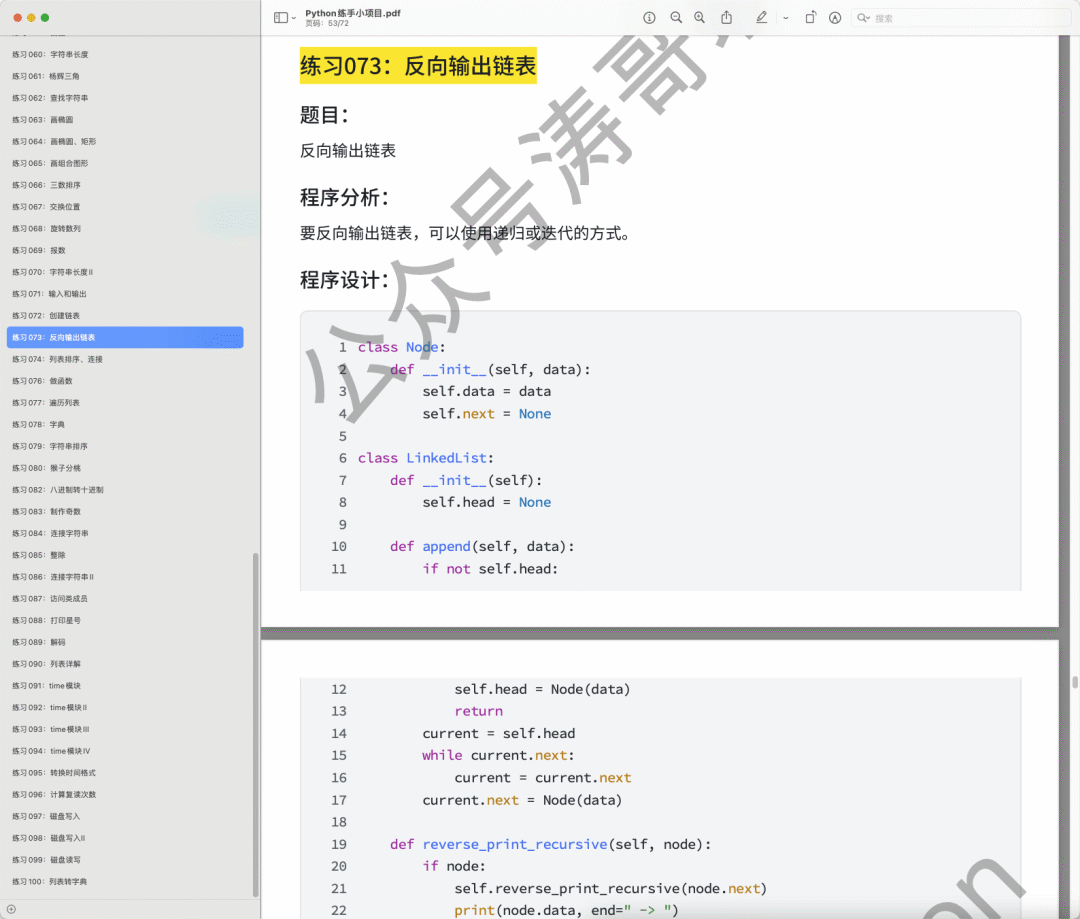Open 练习065: 画组合图形

50,163
